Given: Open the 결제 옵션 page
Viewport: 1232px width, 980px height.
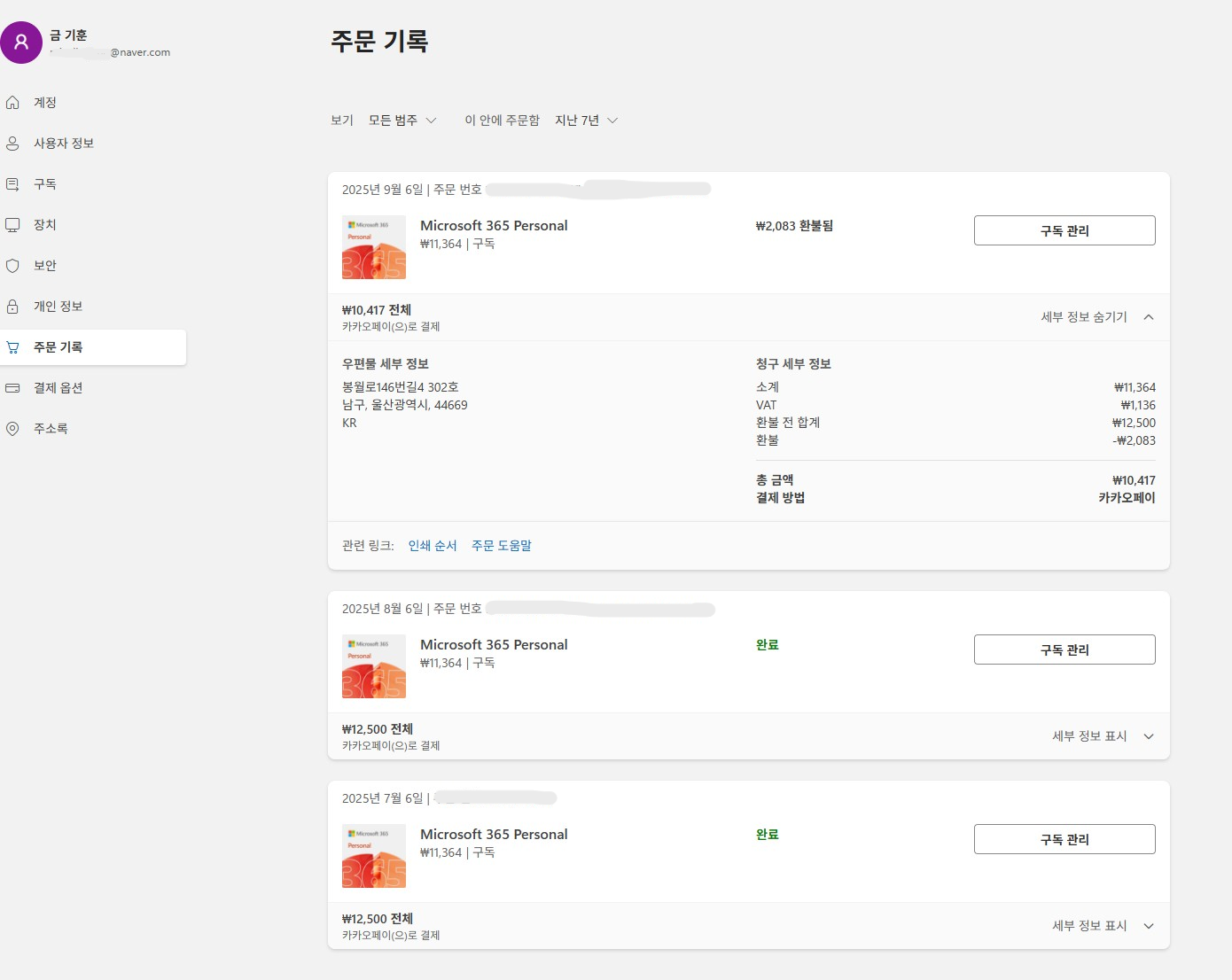Looking at the screenshot, I should (93, 388).
